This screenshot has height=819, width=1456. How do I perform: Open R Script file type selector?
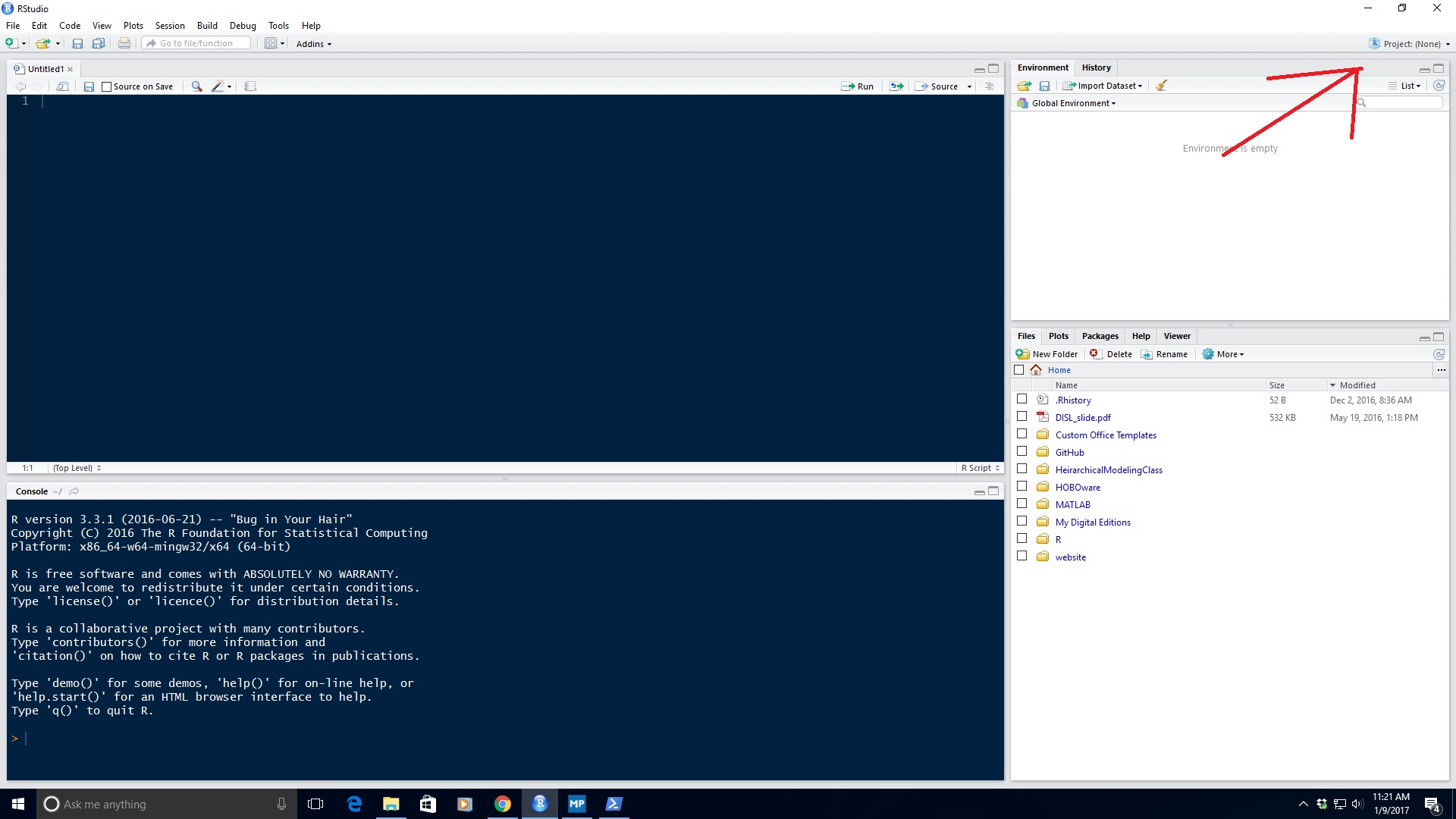(x=981, y=468)
